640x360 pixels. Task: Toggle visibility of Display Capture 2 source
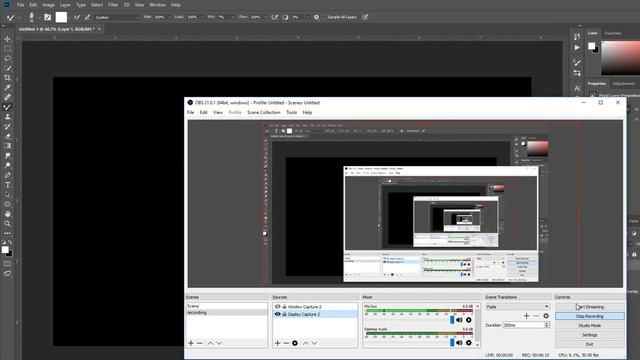pyautogui.click(x=278, y=314)
